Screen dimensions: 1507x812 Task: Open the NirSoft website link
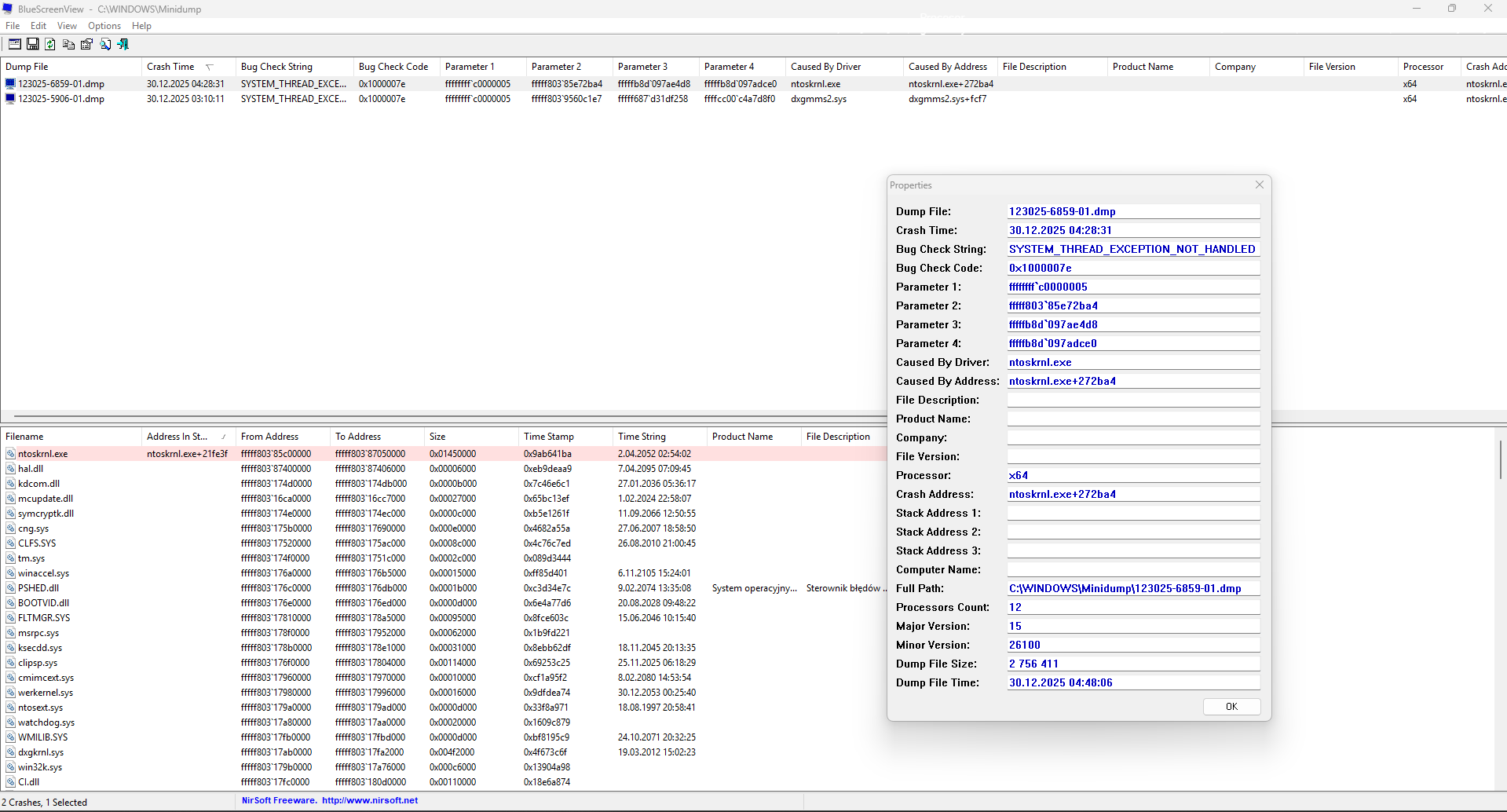click(369, 801)
